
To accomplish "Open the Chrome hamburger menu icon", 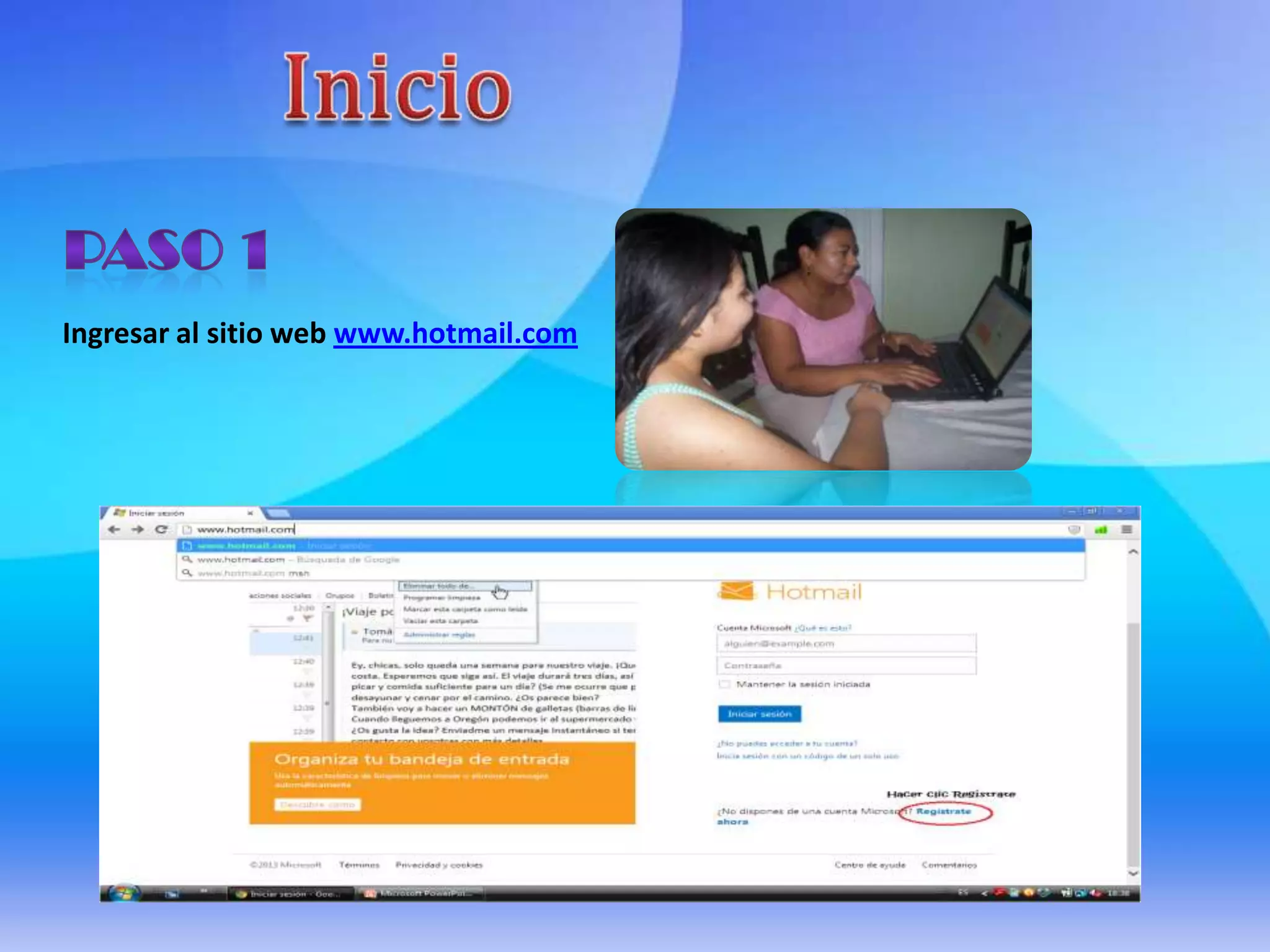I will point(1127,529).
